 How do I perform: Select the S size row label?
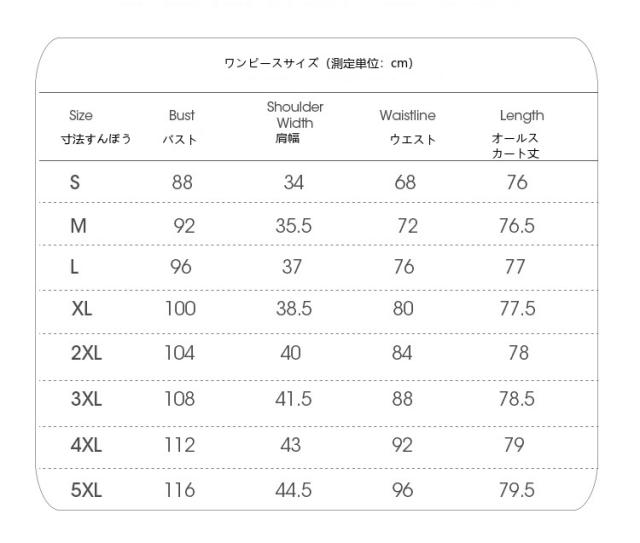[76, 182]
